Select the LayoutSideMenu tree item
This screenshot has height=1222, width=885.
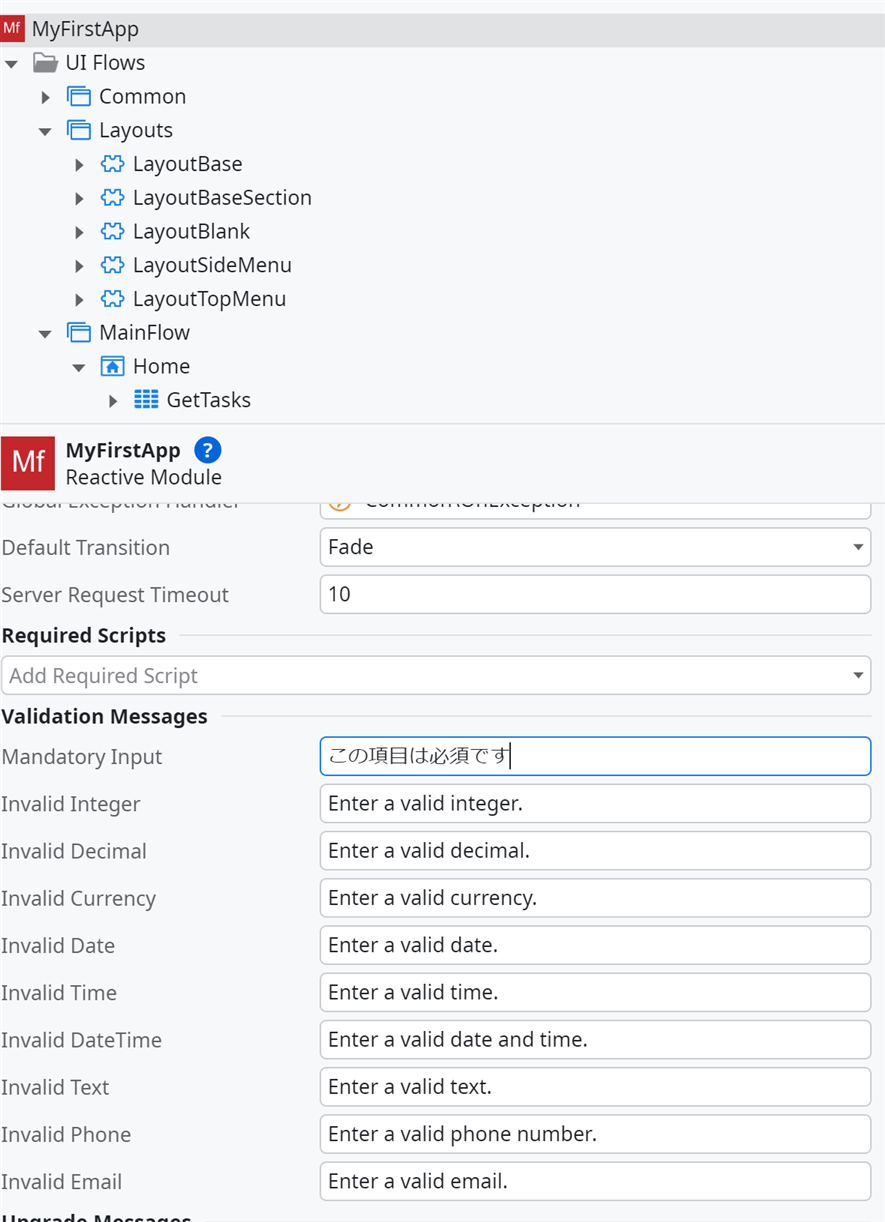coord(212,265)
